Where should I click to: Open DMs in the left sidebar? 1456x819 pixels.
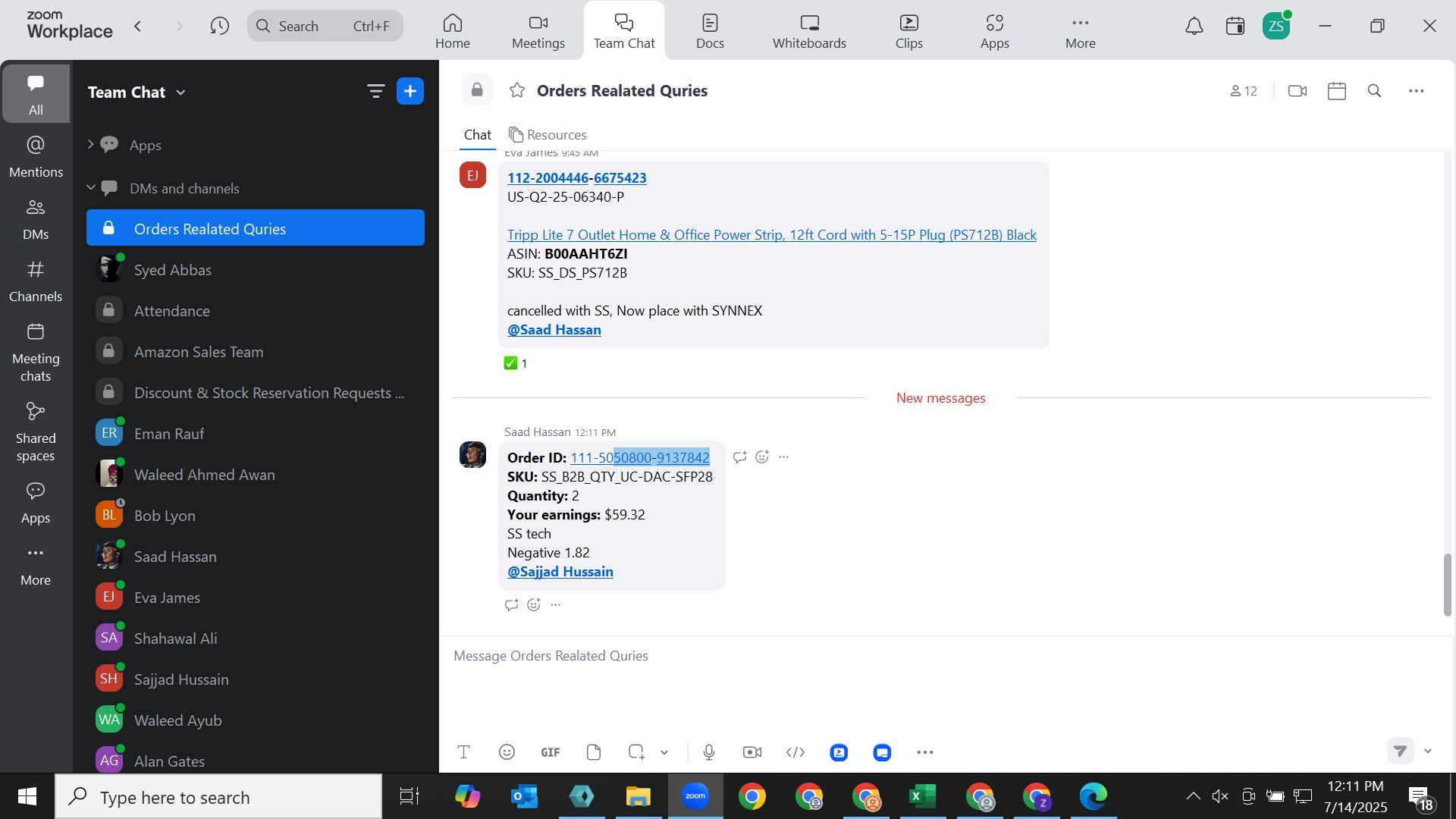pos(36,219)
